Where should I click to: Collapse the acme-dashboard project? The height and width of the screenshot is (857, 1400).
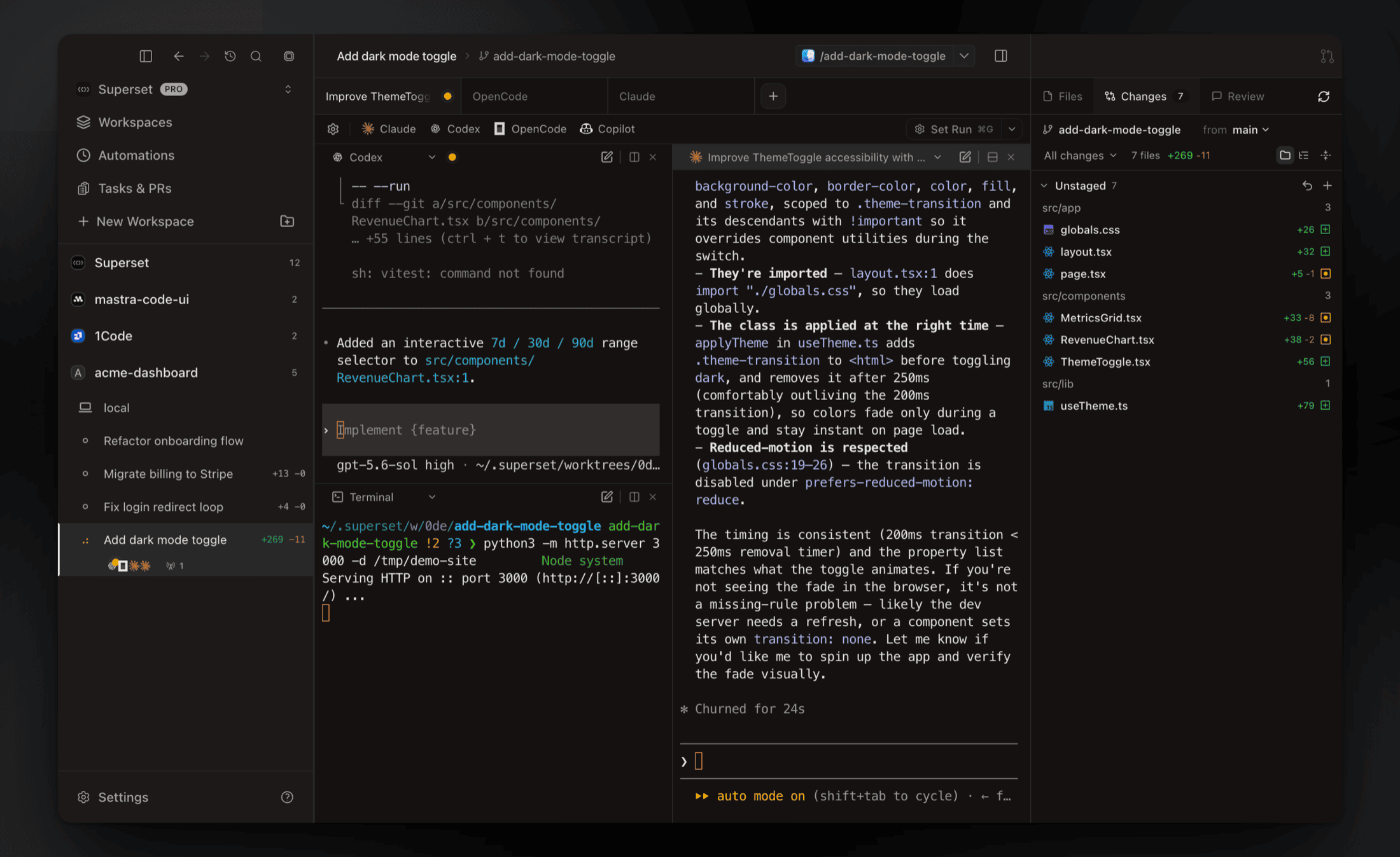[x=185, y=373]
